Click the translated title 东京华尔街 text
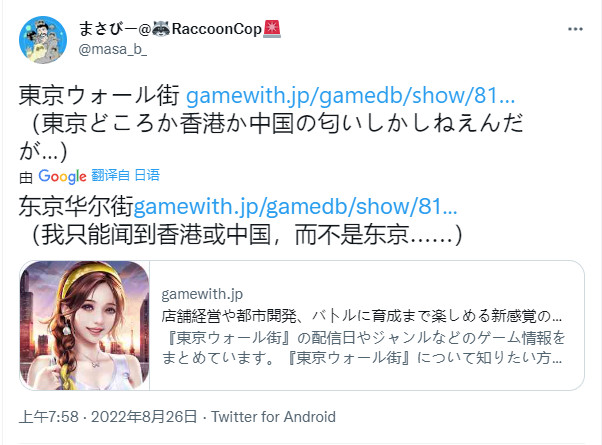This screenshot has width=602, height=445. pos(76,207)
